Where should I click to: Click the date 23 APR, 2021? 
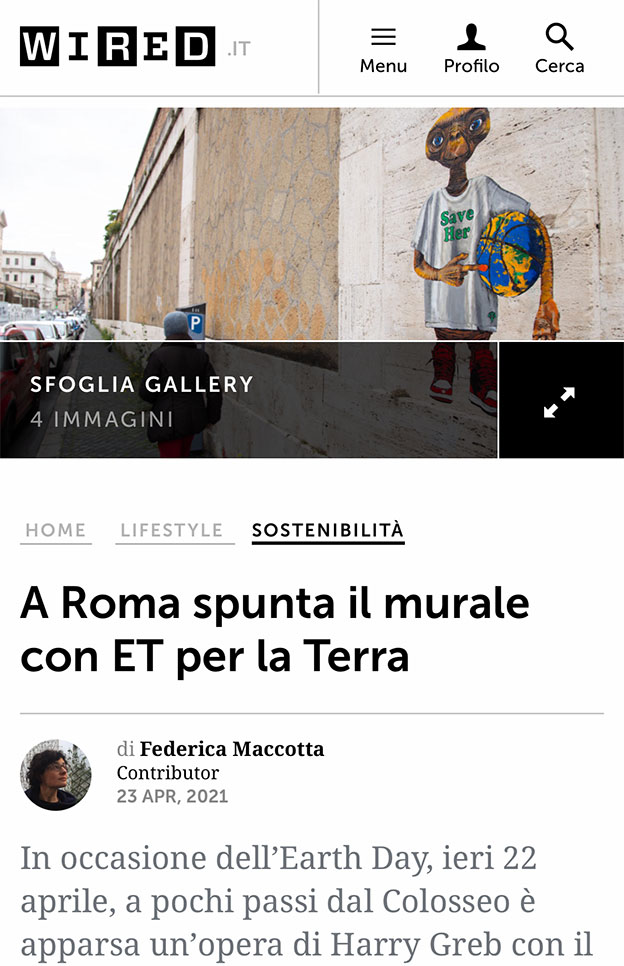tap(172, 796)
